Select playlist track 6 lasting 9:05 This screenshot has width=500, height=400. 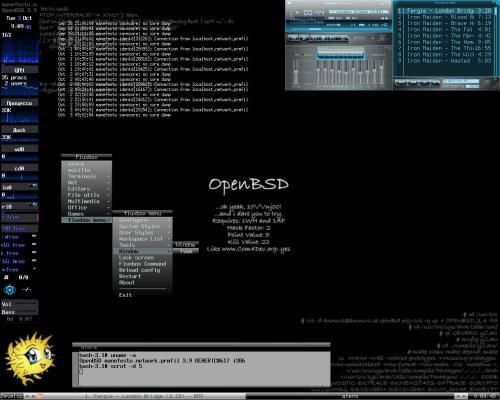coord(444,42)
